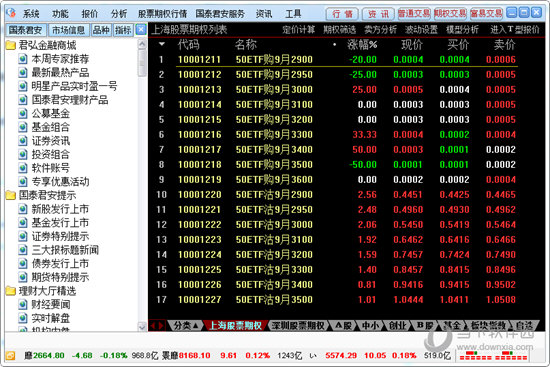Open the 系统 menu

tap(31, 14)
